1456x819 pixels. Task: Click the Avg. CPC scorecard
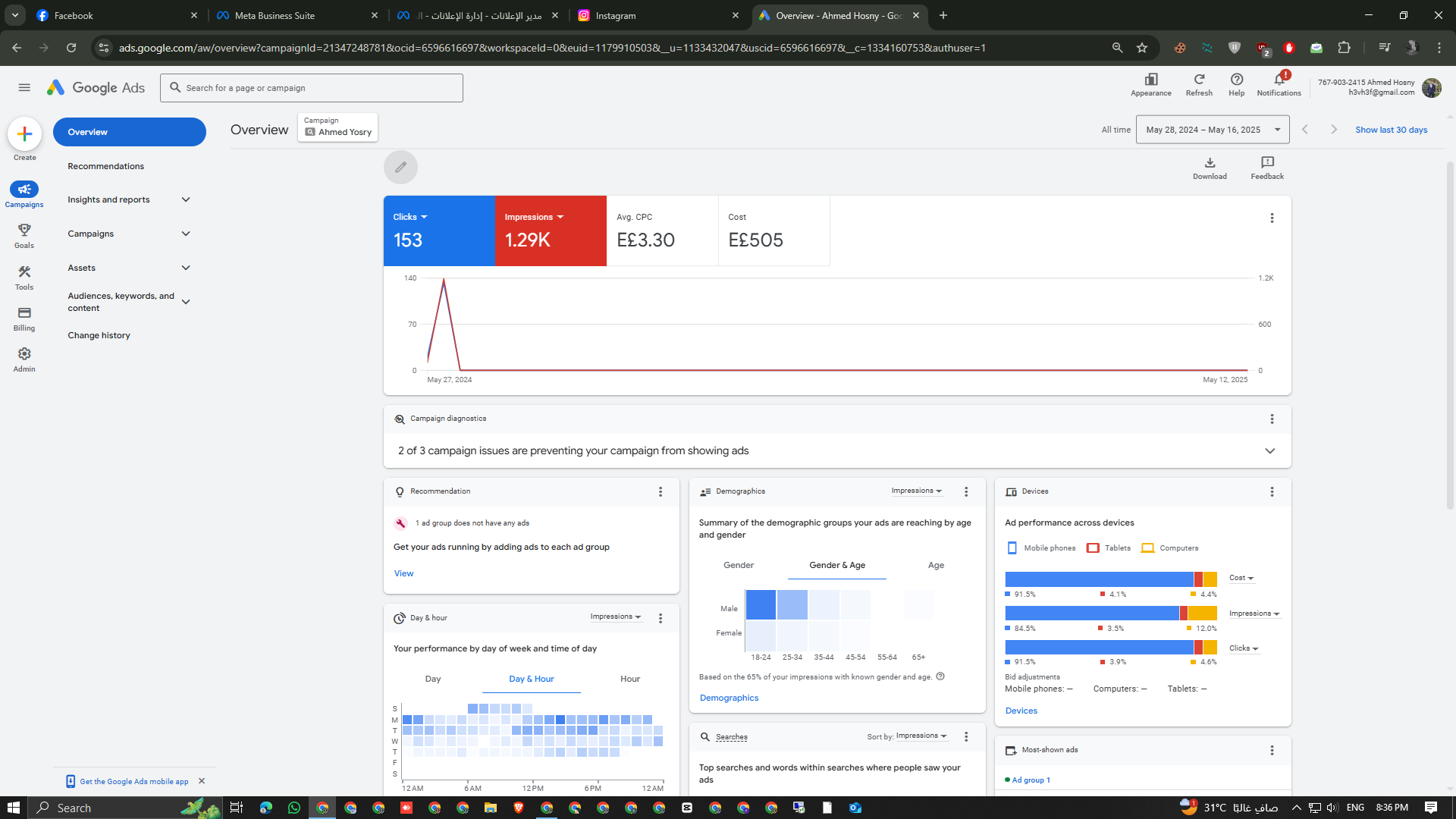click(x=662, y=231)
